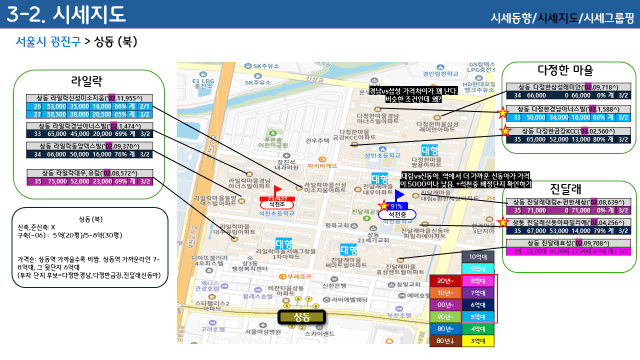
Task: Click the 대림vs신동아 black annotation box
Action: (x=466, y=180)
